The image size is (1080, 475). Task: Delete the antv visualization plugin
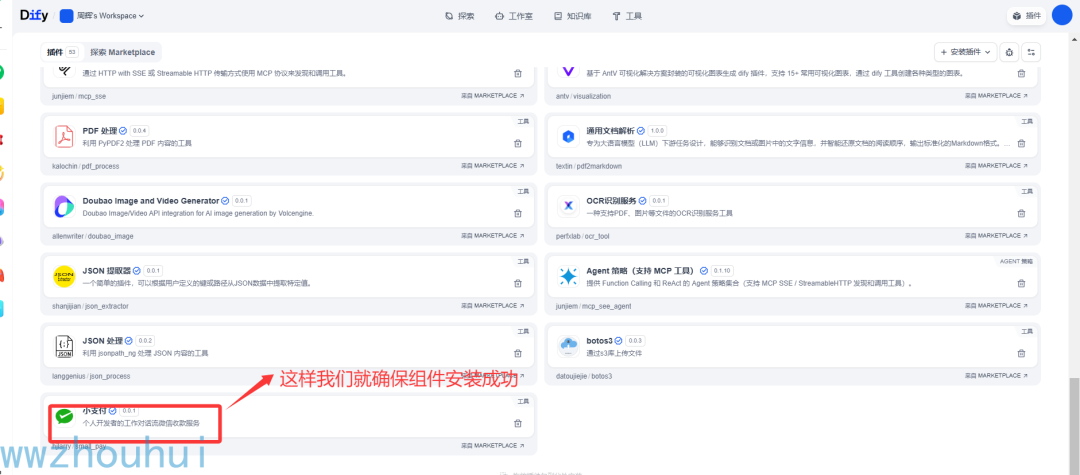coord(1021,73)
